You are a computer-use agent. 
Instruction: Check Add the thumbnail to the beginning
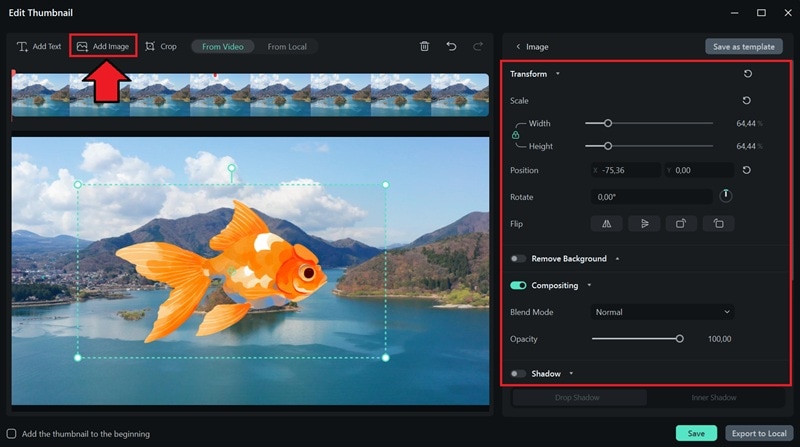coord(11,434)
